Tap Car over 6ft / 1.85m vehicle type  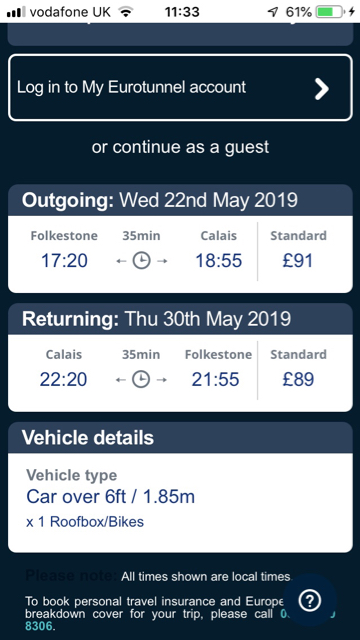point(111,497)
